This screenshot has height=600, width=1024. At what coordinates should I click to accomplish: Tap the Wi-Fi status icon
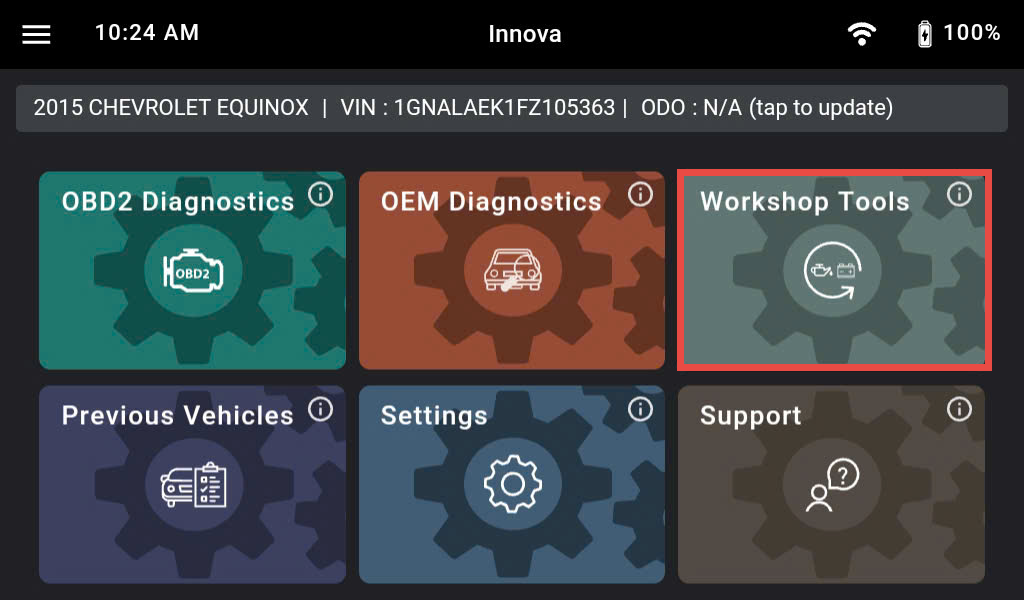coord(862,33)
